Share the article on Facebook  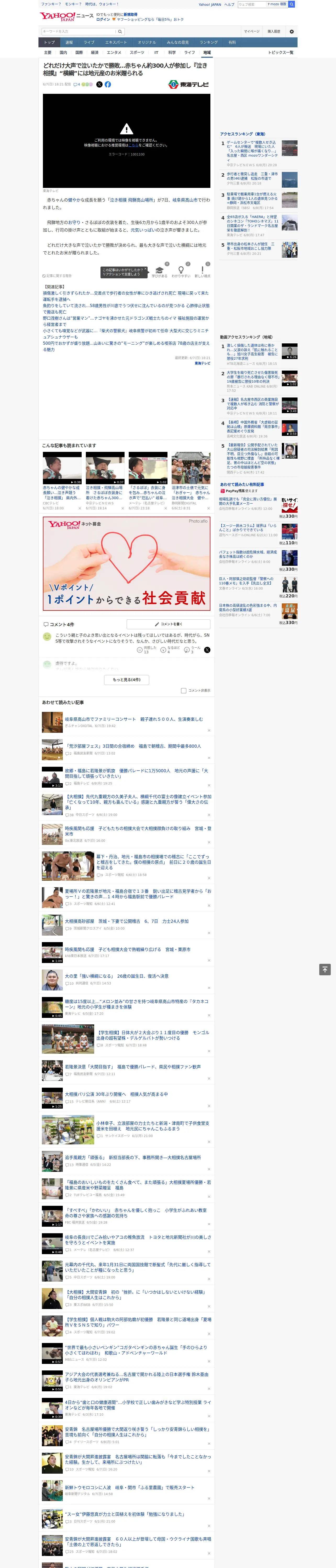pyautogui.click(x=108, y=85)
